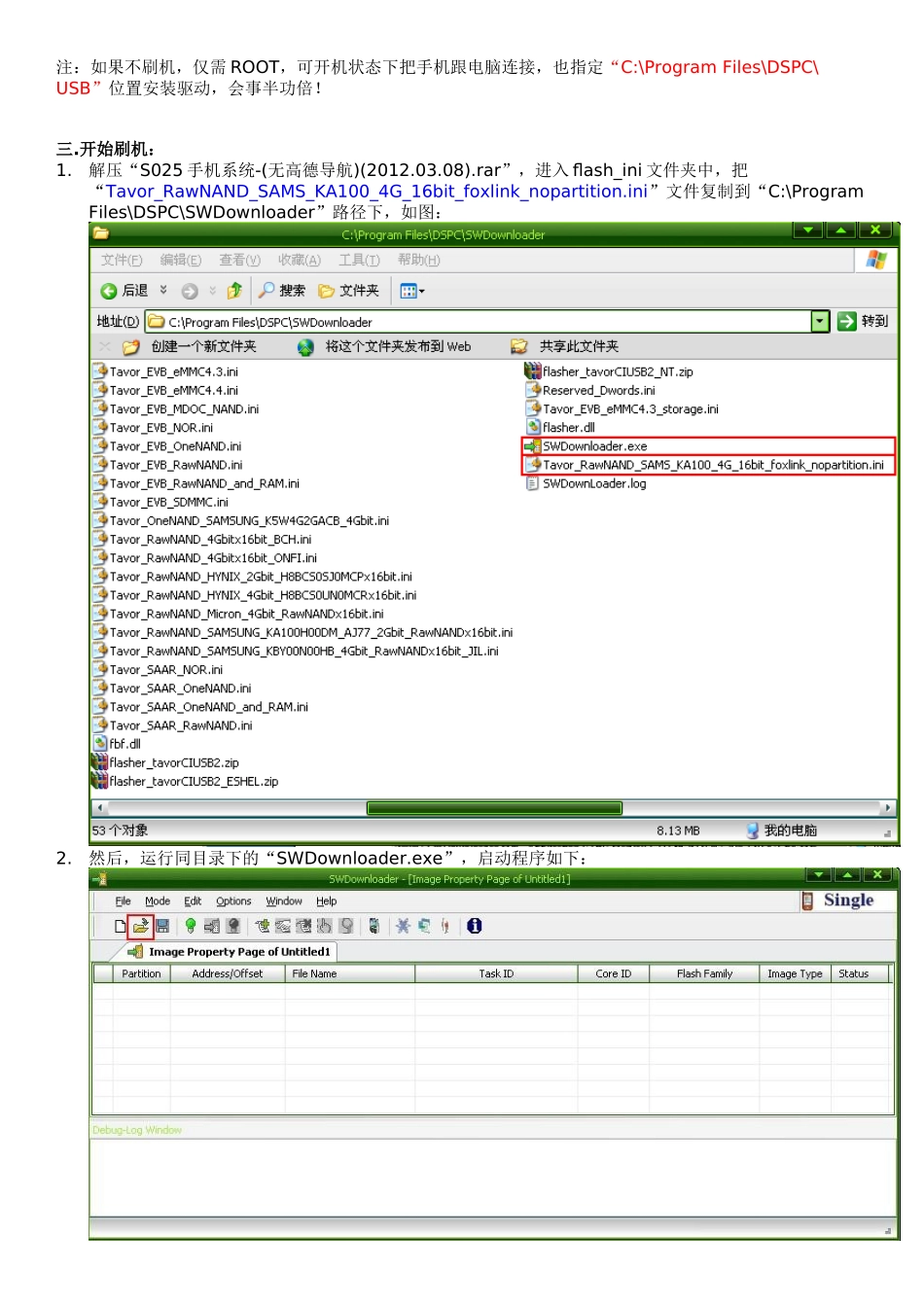Click the Task ID column header
This screenshot has height=1307, width=924.
click(496, 973)
